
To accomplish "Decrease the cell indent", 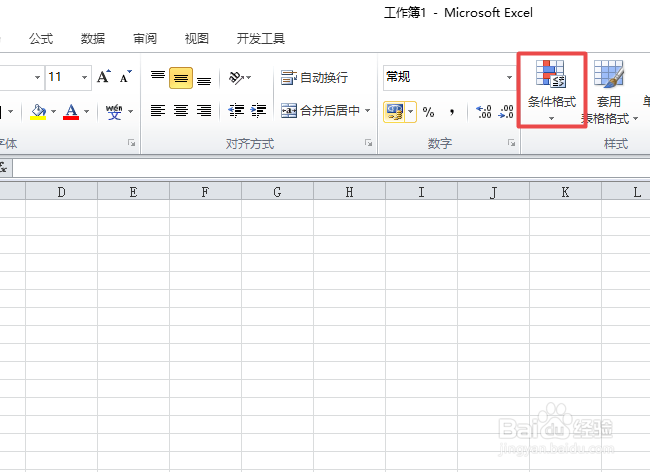I will (x=236, y=111).
